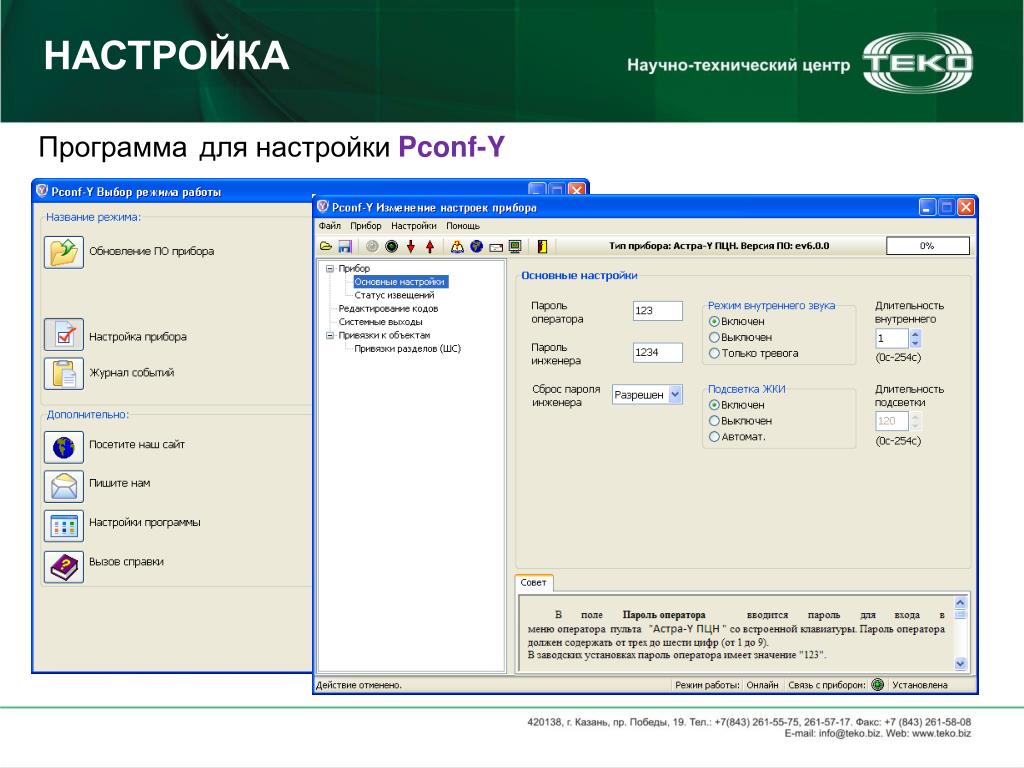Click the Онлайн status bar text

click(x=762, y=685)
